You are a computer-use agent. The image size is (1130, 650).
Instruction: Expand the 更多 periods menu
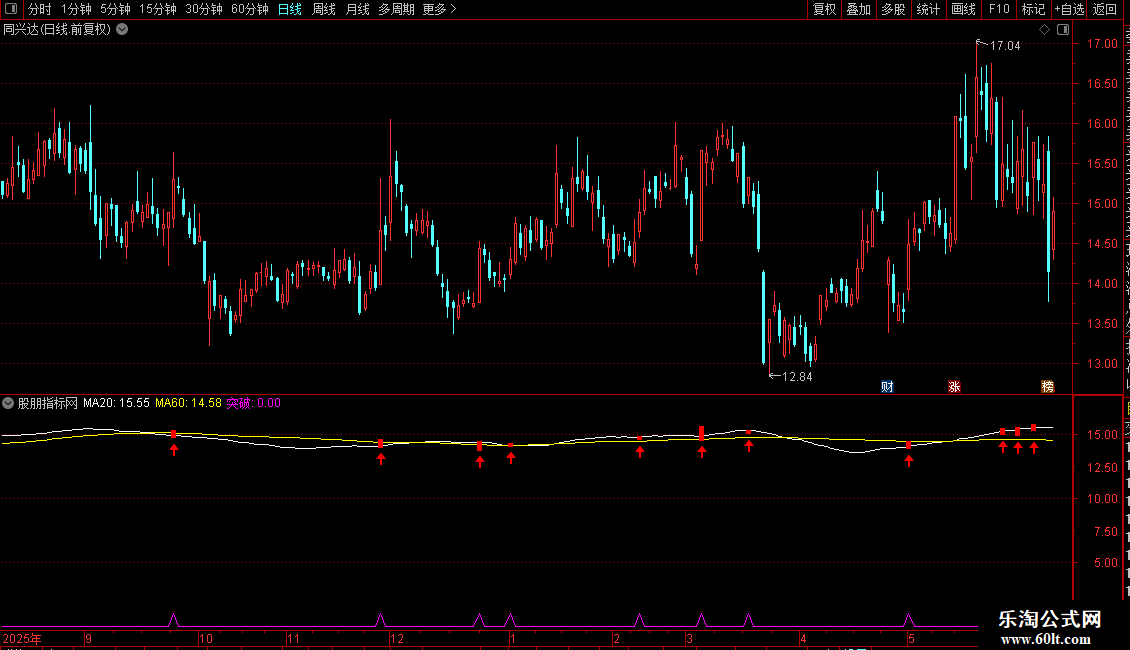tap(440, 9)
